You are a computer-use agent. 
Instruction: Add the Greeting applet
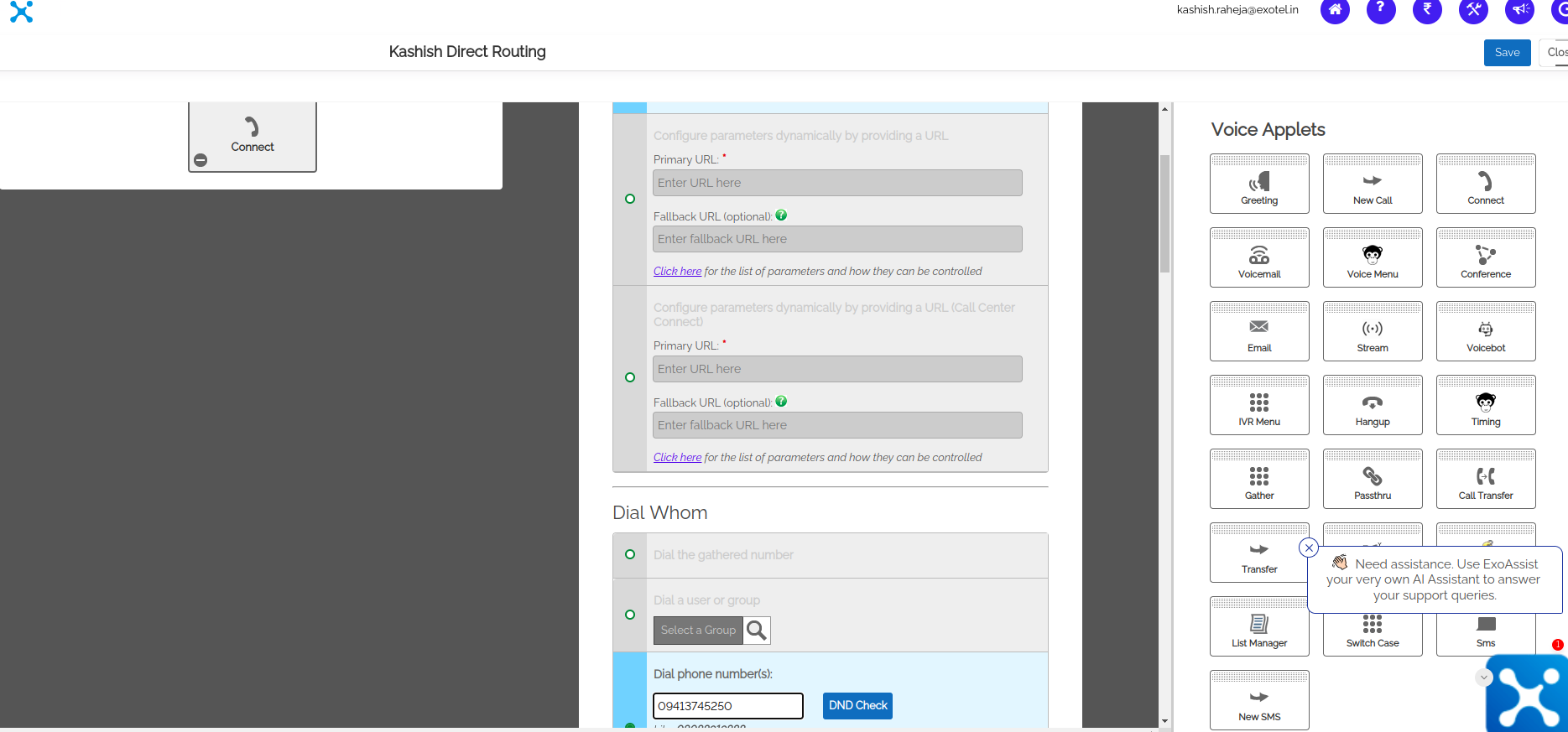coord(1259,184)
